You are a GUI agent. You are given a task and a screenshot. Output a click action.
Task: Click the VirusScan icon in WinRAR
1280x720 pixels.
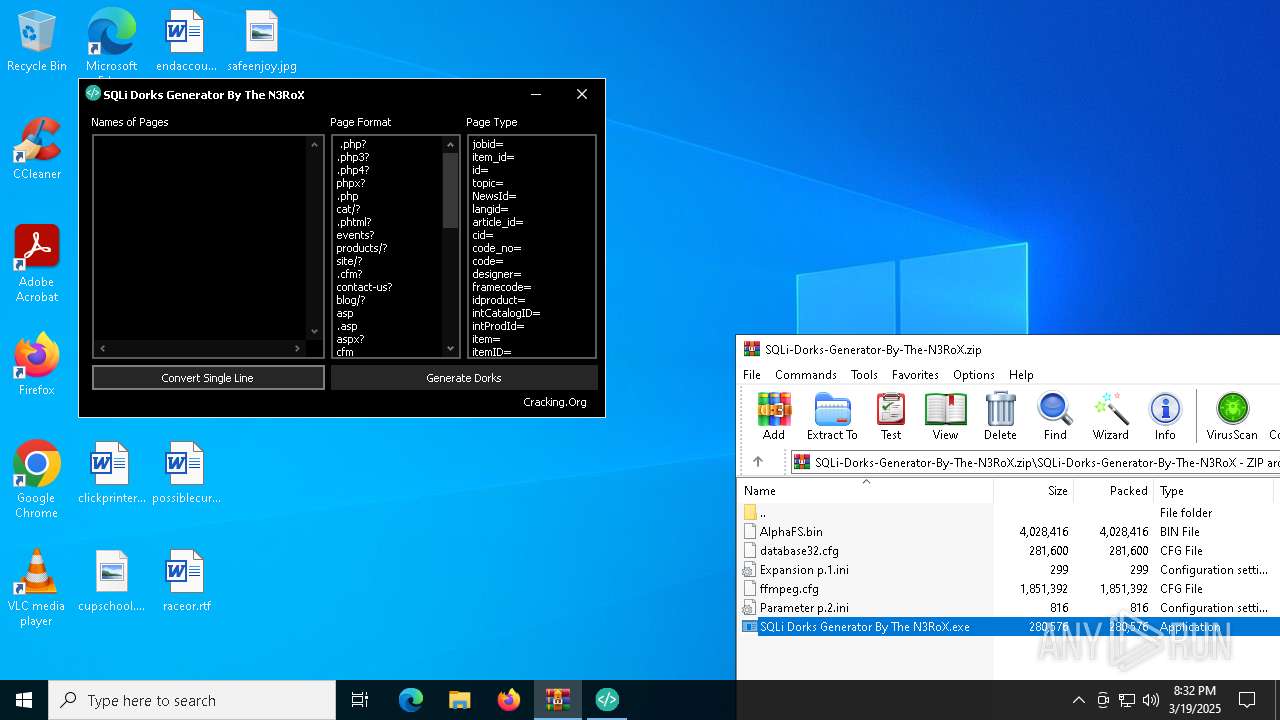[x=1232, y=415]
